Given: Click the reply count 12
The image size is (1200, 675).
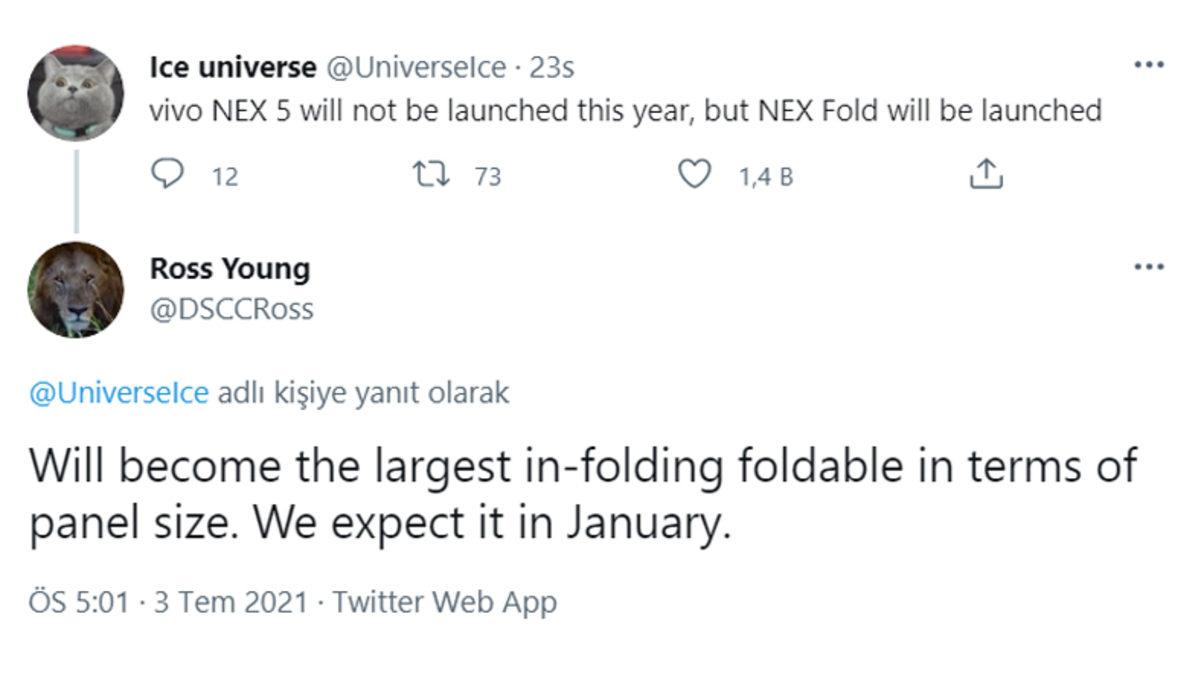Looking at the screenshot, I should tap(226, 177).
